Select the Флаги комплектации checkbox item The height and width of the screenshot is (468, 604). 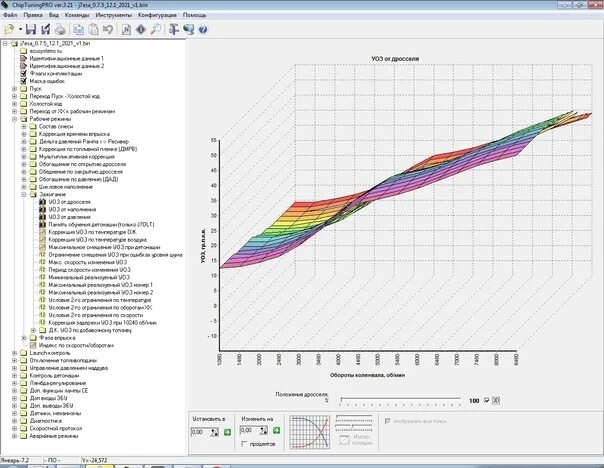[55, 74]
